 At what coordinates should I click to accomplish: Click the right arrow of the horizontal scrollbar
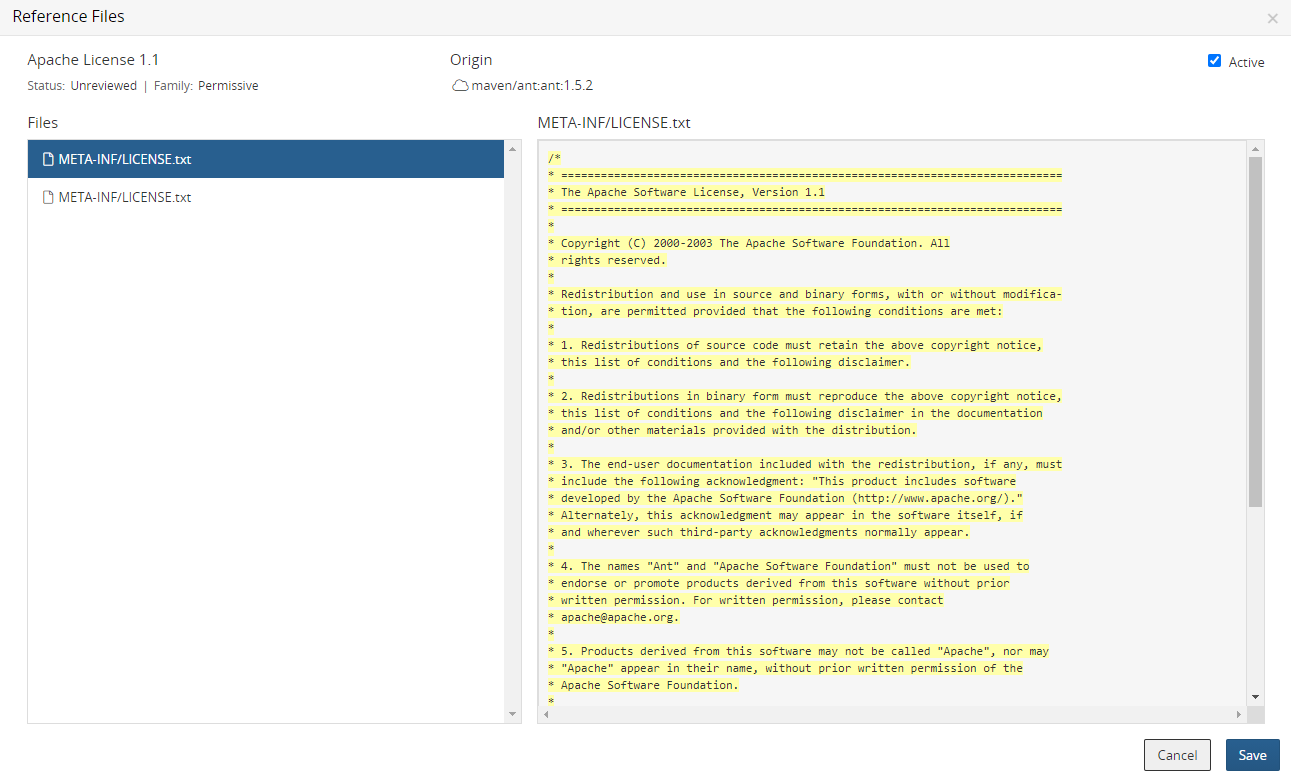click(1237, 714)
